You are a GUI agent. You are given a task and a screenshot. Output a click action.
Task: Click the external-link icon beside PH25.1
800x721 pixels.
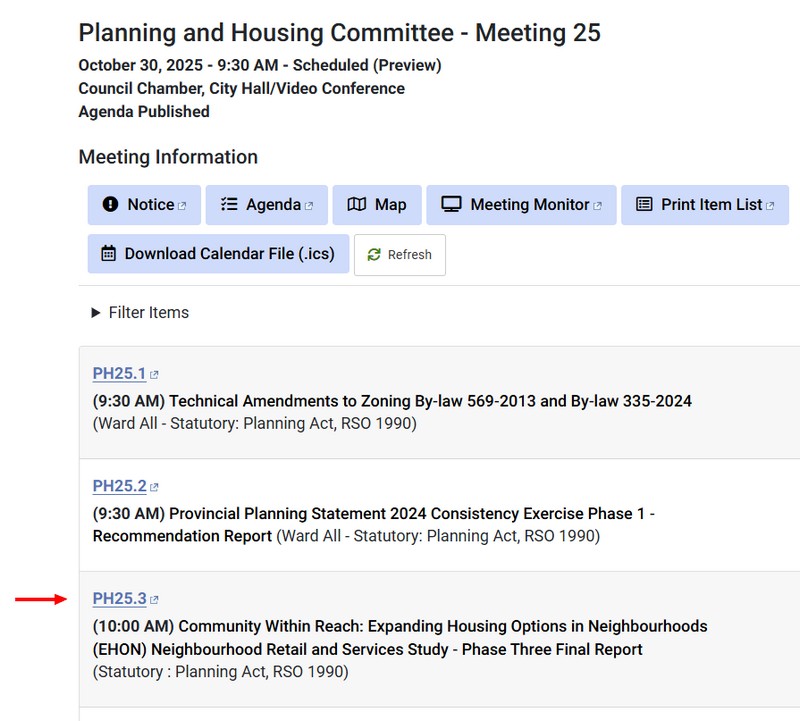[x=154, y=375]
